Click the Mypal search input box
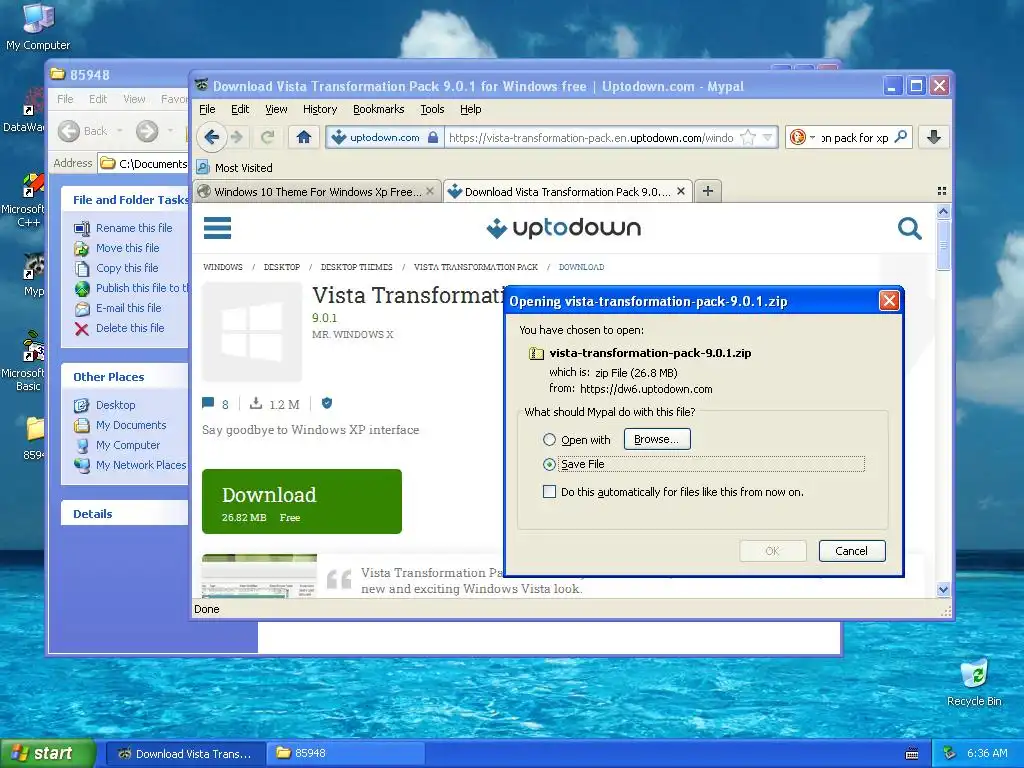This screenshot has width=1024, height=768. [x=854, y=138]
